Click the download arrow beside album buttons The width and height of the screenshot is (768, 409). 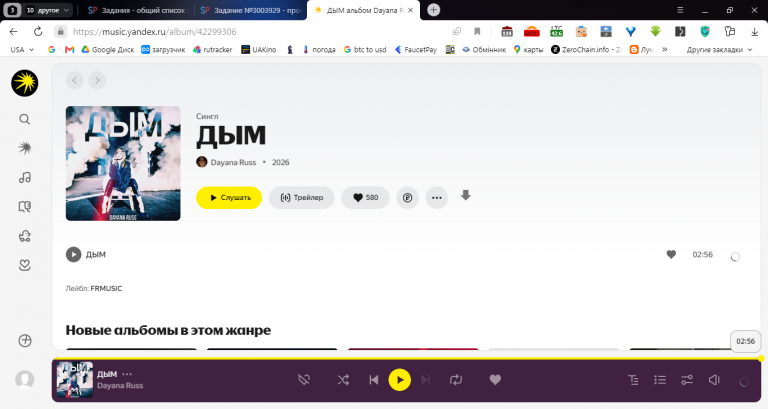[466, 196]
